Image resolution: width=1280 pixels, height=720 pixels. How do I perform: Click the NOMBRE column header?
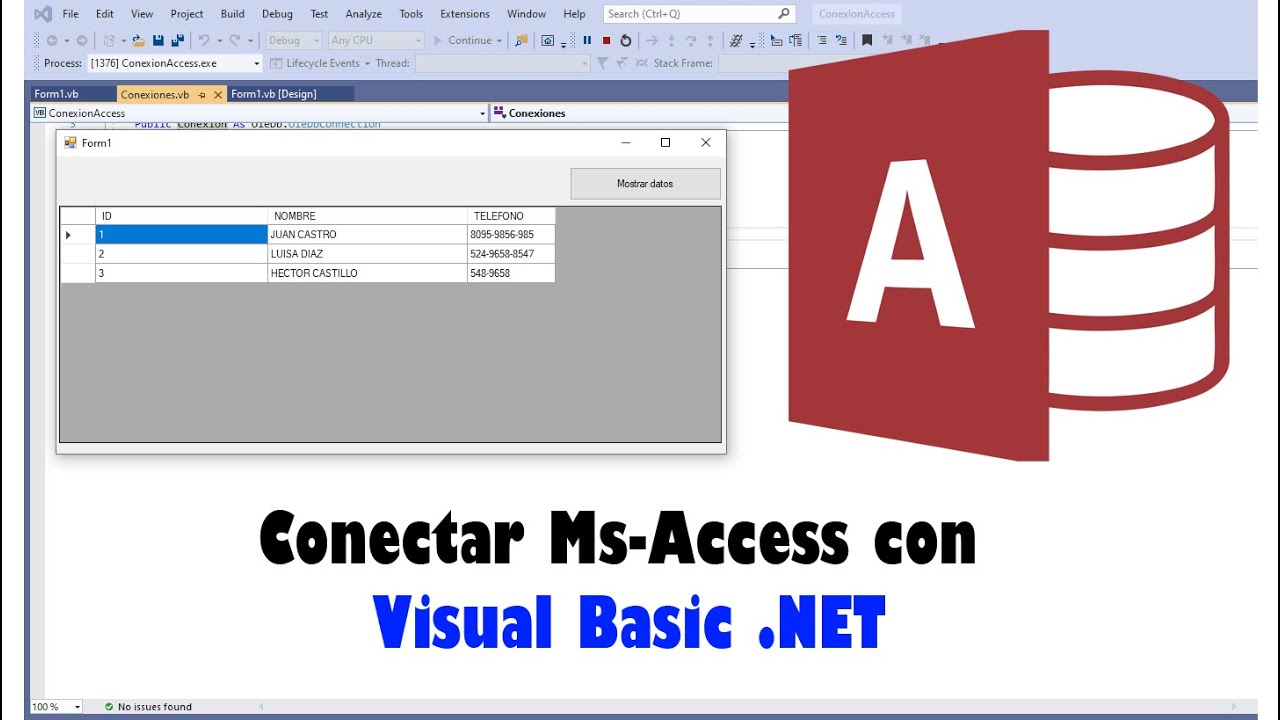(367, 216)
